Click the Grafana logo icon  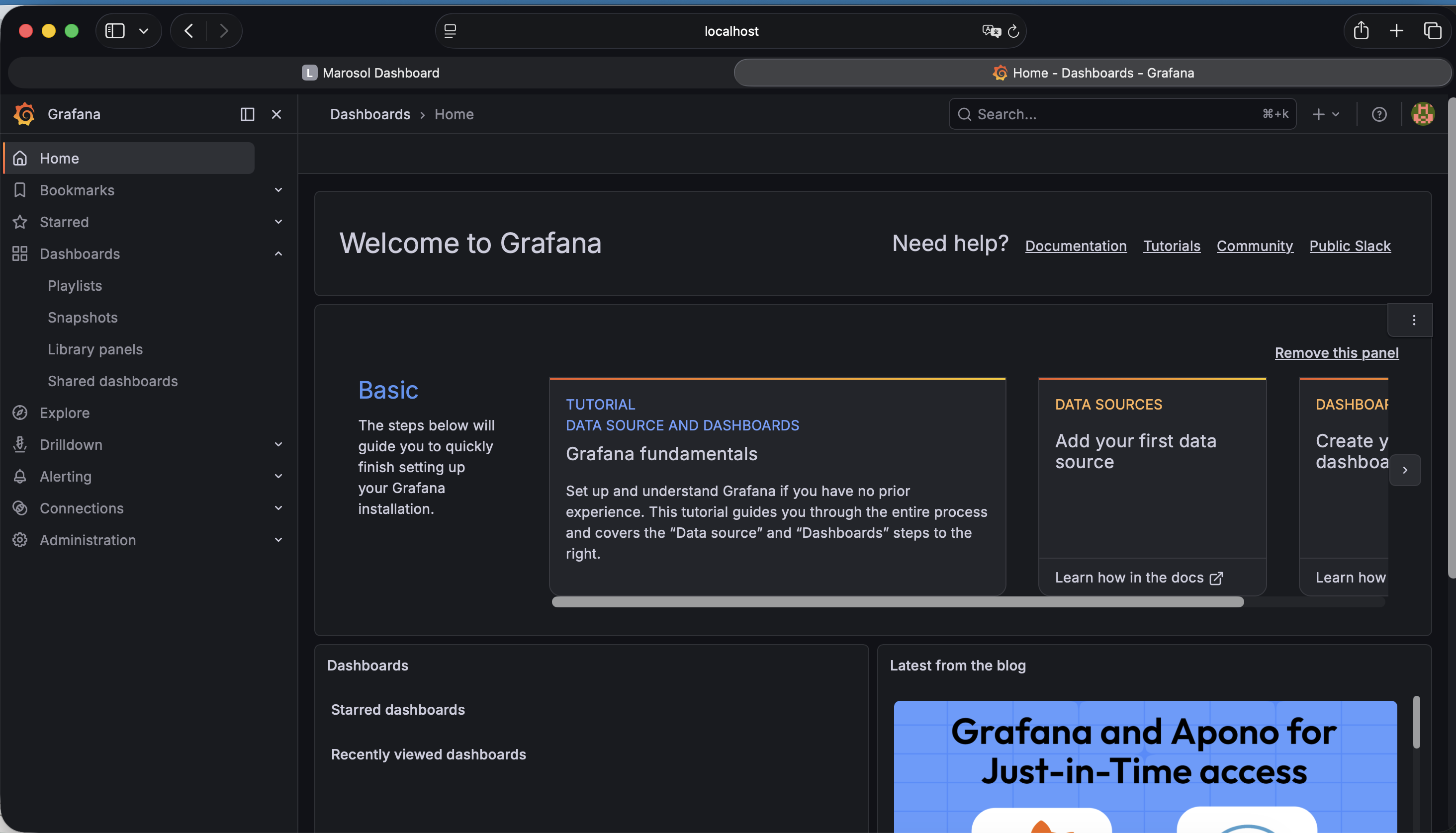pyautogui.click(x=24, y=114)
